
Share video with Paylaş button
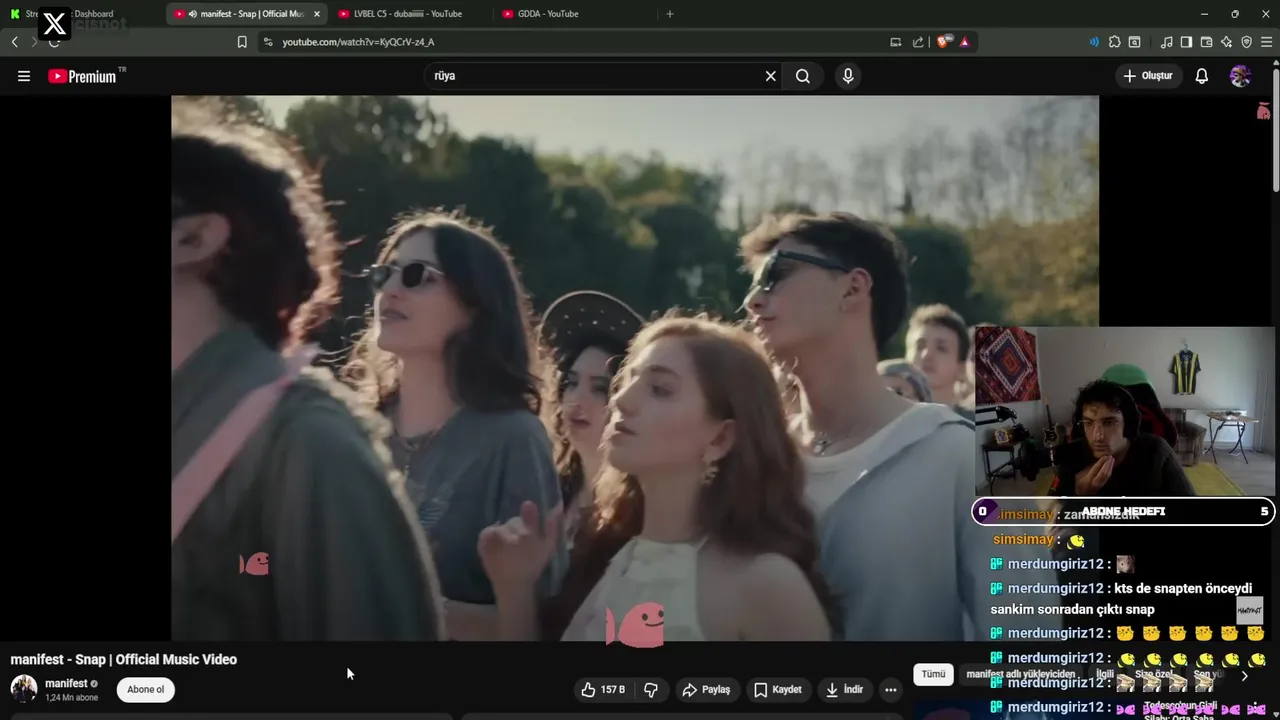[706, 690]
